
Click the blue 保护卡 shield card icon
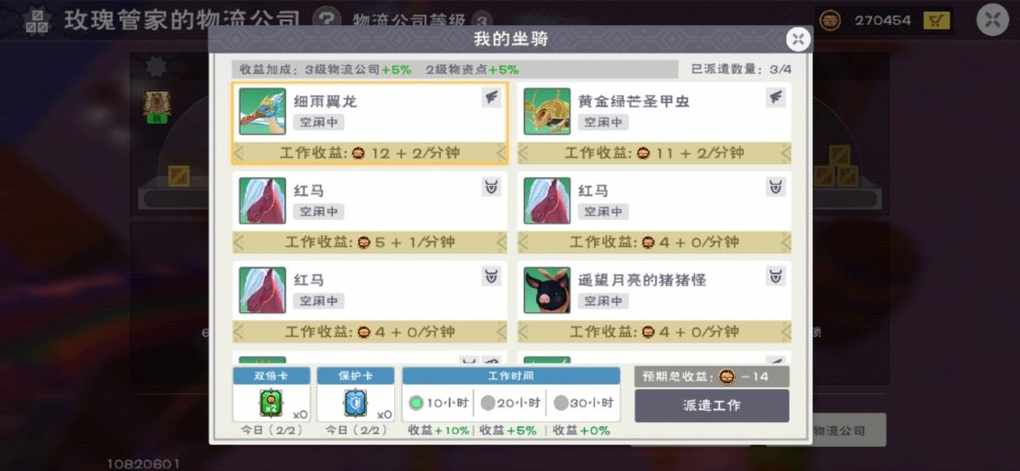[355, 403]
